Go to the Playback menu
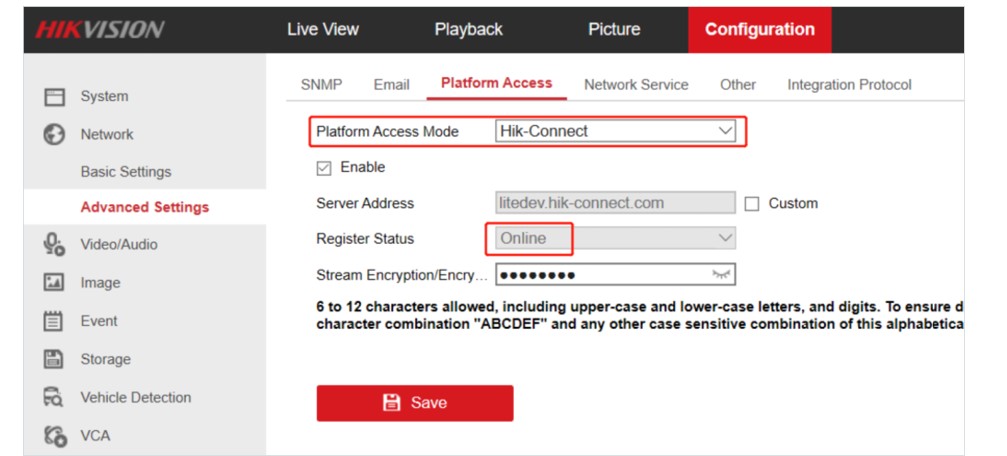Image resolution: width=1007 pixels, height=456 pixels. (x=468, y=29)
